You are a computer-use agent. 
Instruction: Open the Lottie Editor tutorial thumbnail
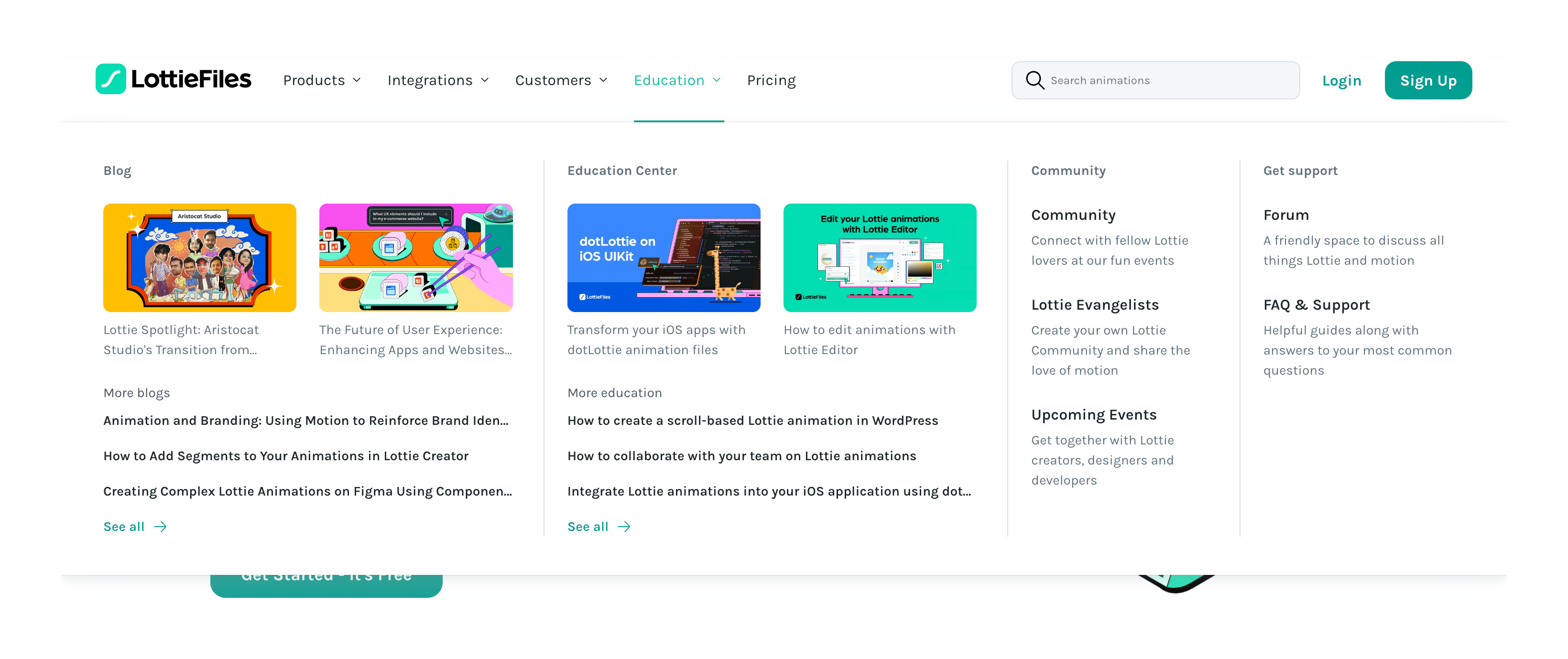879,258
